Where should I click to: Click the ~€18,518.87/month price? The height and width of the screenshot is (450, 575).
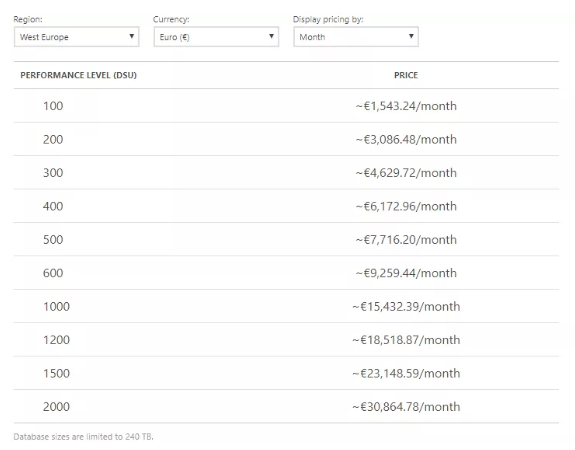pyautogui.click(x=406, y=340)
